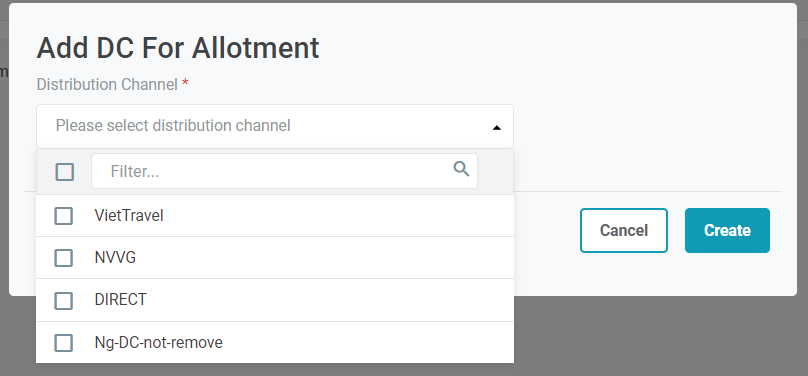This screenshot has width=808, height=376.
Task: Focus the Filter text field
Action: point(284,171)
